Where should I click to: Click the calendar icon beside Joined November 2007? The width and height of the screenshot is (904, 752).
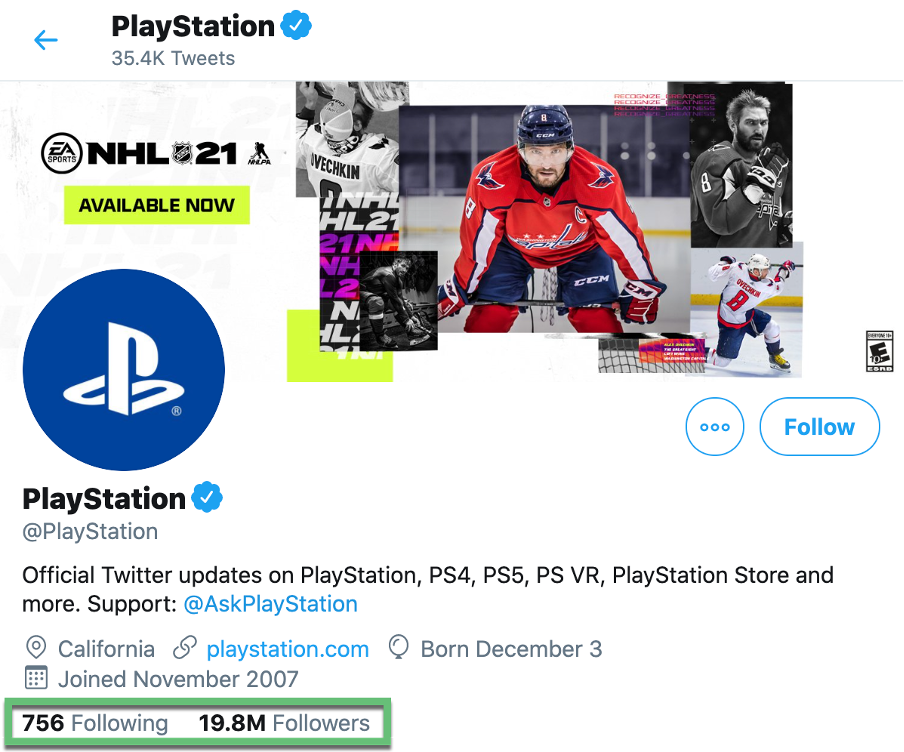click(36, 679)
